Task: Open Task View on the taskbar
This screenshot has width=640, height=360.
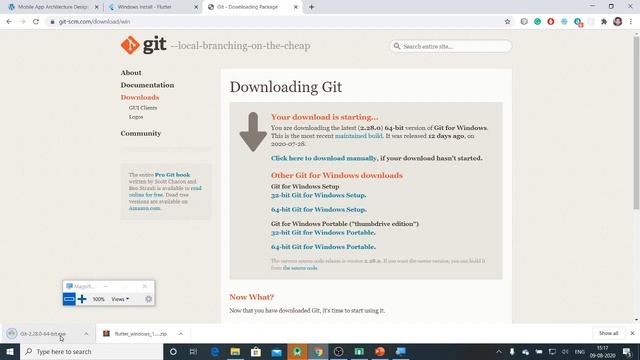Action: tap(193, 351)
